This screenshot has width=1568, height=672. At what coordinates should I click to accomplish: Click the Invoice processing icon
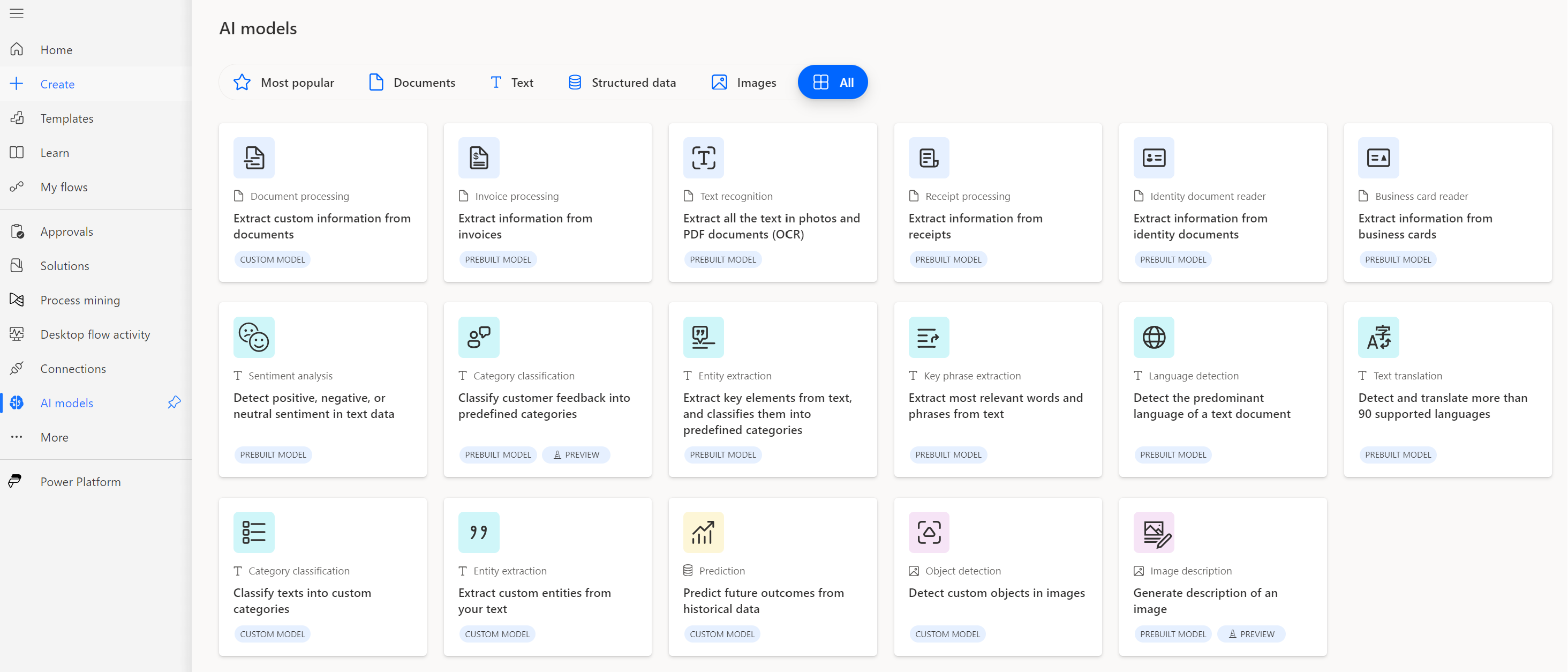point(479,157)
